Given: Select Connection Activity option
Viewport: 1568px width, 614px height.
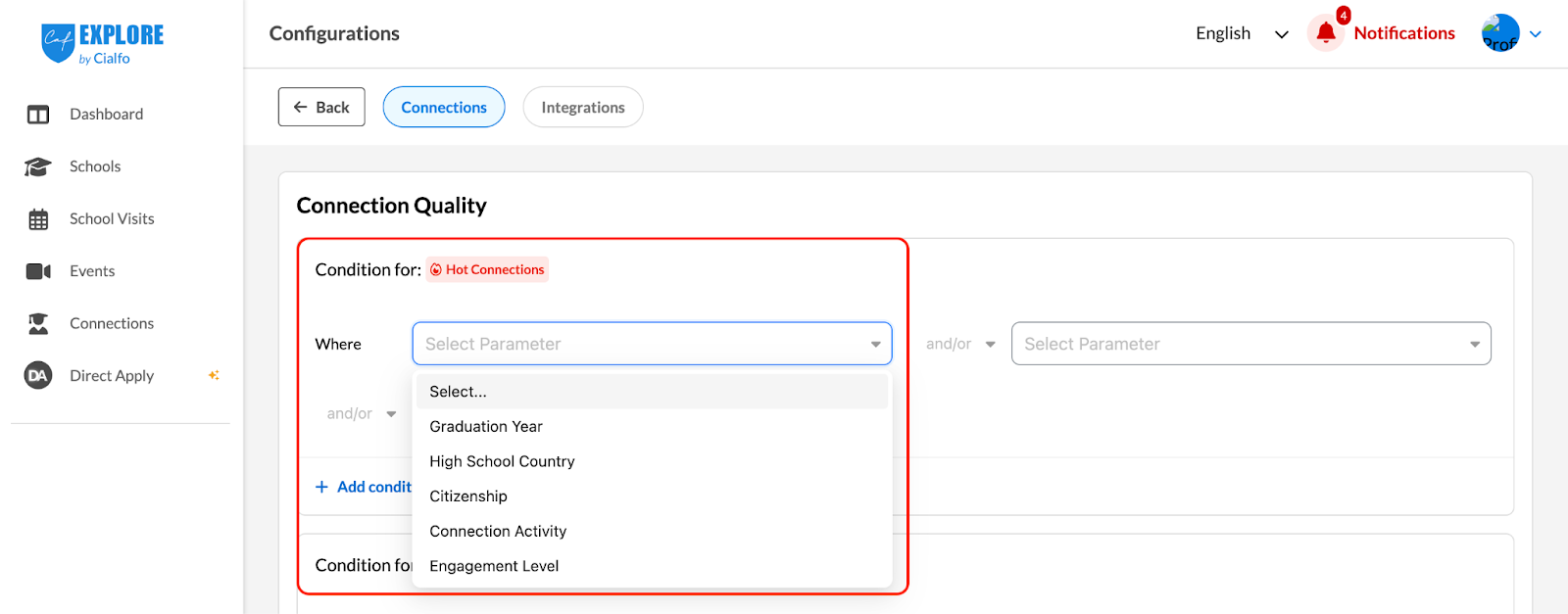Looking at the screenshot, I should [653, 531].
